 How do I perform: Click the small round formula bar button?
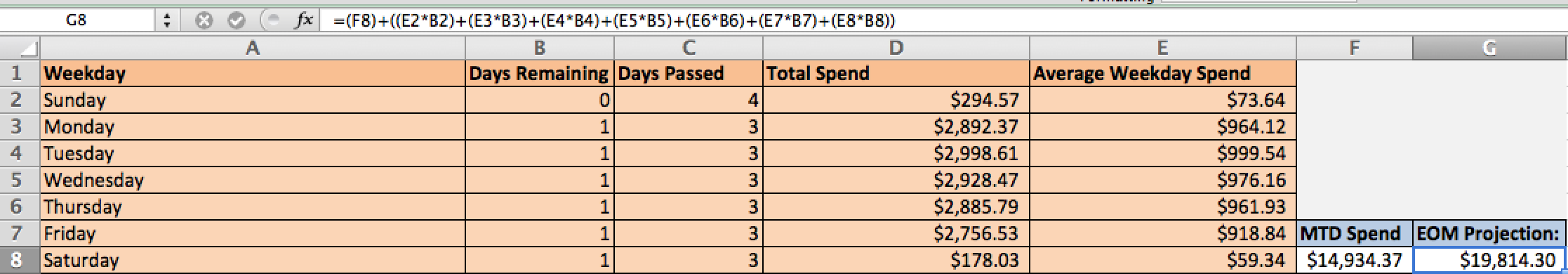click(x=270, y=21)
